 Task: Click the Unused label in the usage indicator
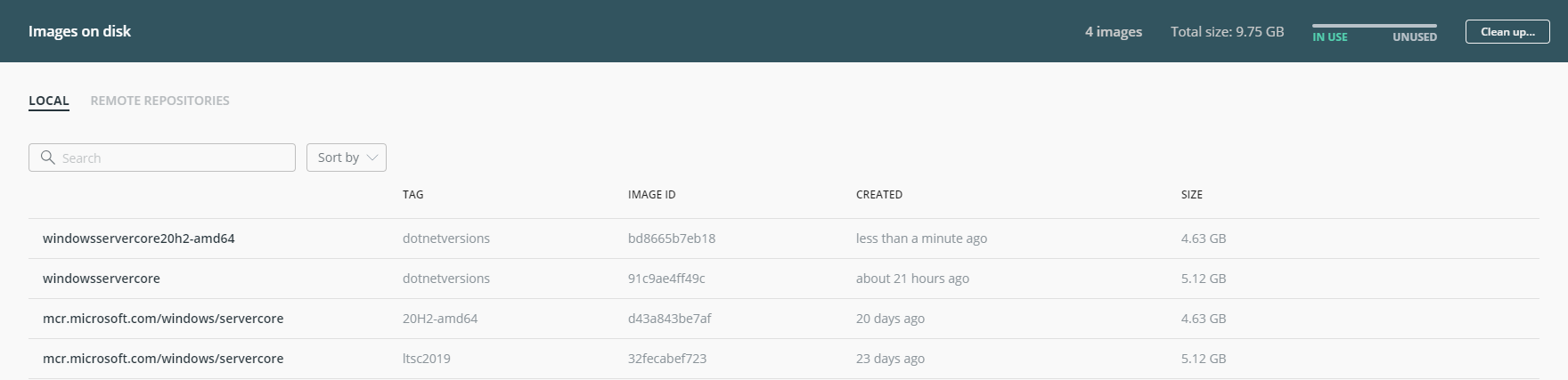point(1415,36)
